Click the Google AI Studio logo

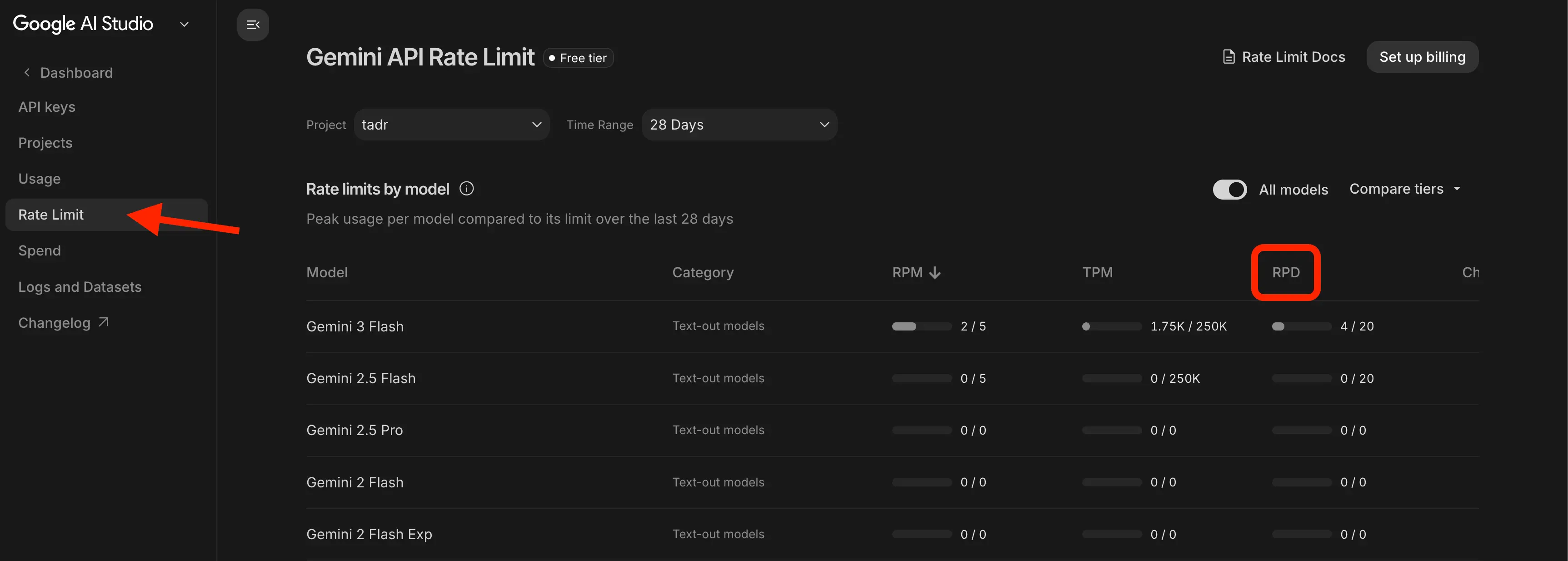point(83,24)
